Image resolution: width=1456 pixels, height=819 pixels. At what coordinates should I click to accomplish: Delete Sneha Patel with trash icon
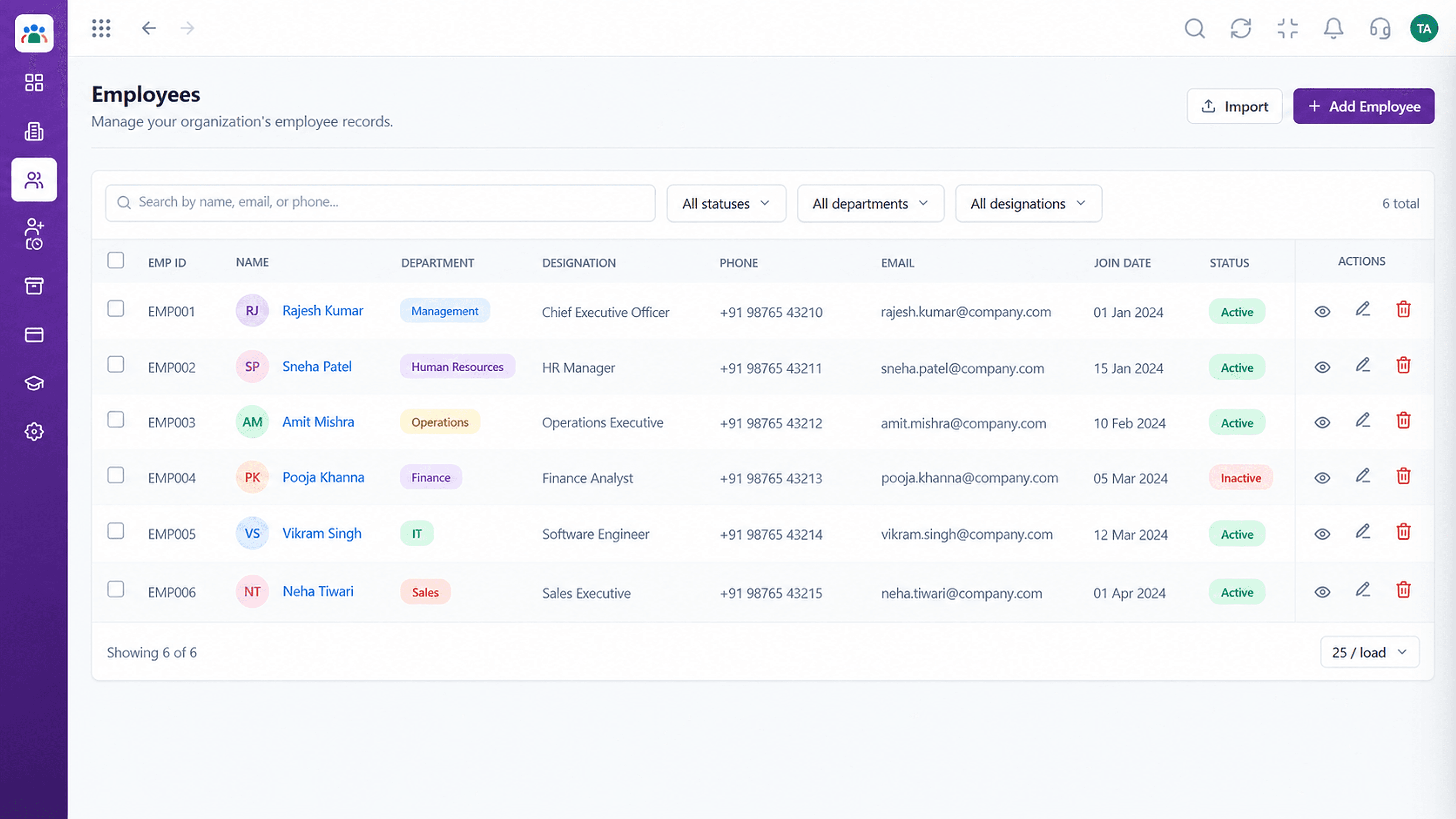coord(1403,365)
